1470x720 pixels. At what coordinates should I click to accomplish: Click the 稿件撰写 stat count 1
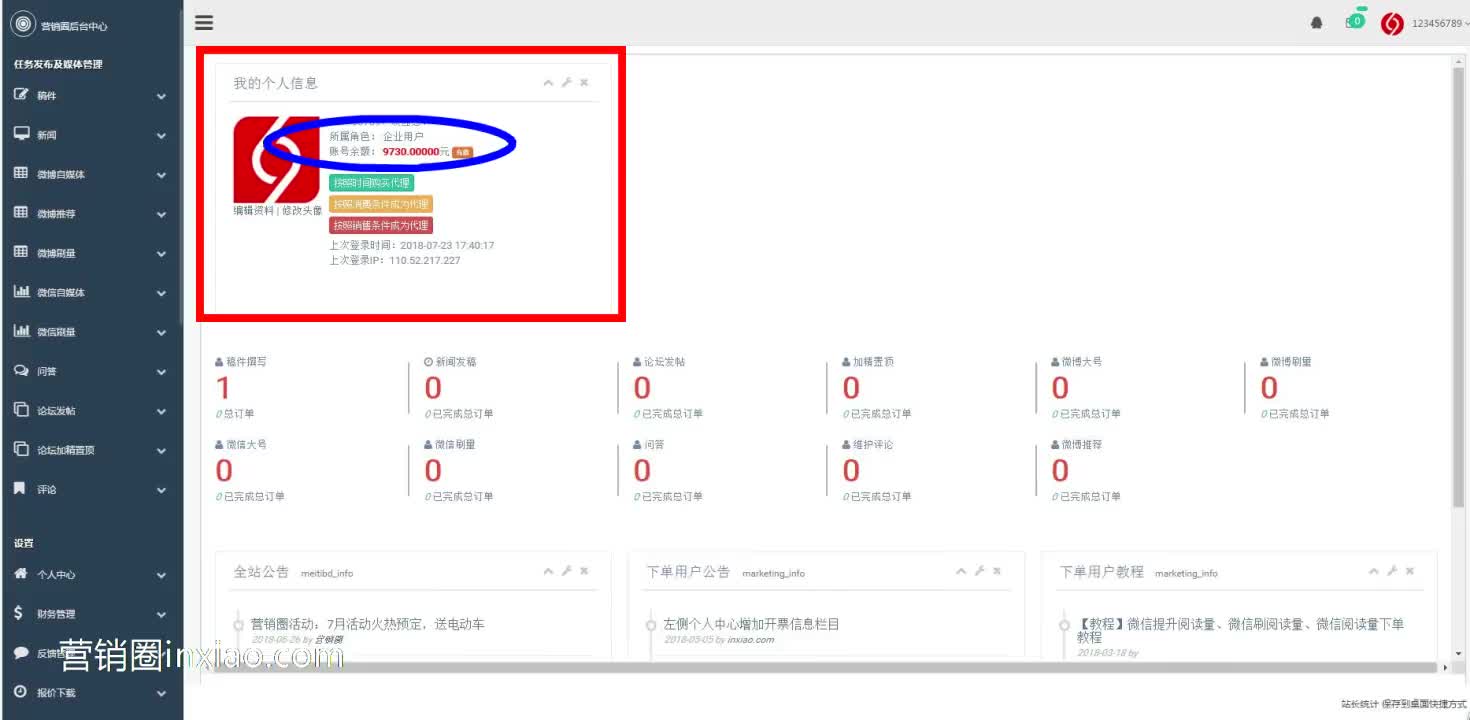tap(223, 388)
